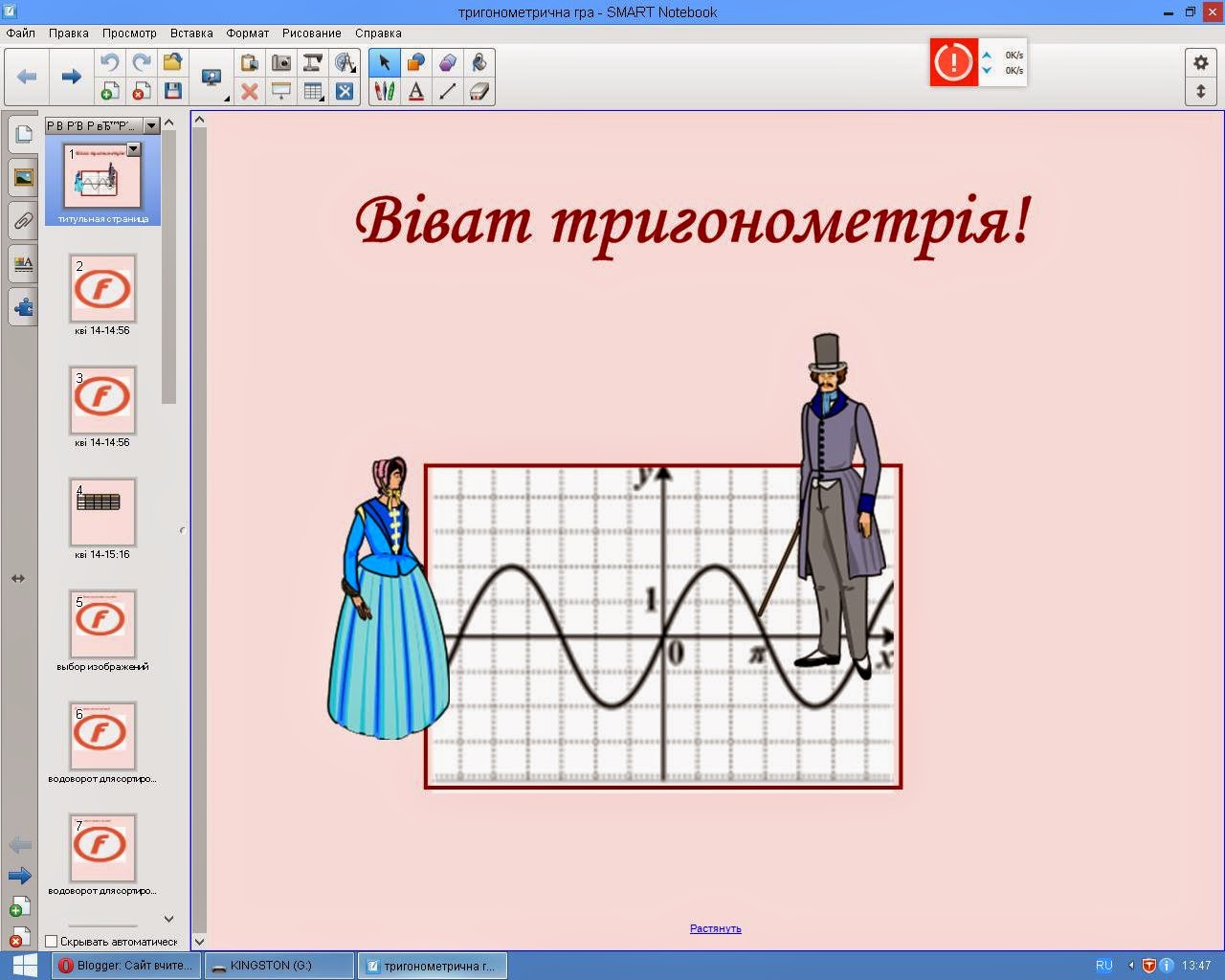Open the measurement tools compass icon

tap(345, 63)
